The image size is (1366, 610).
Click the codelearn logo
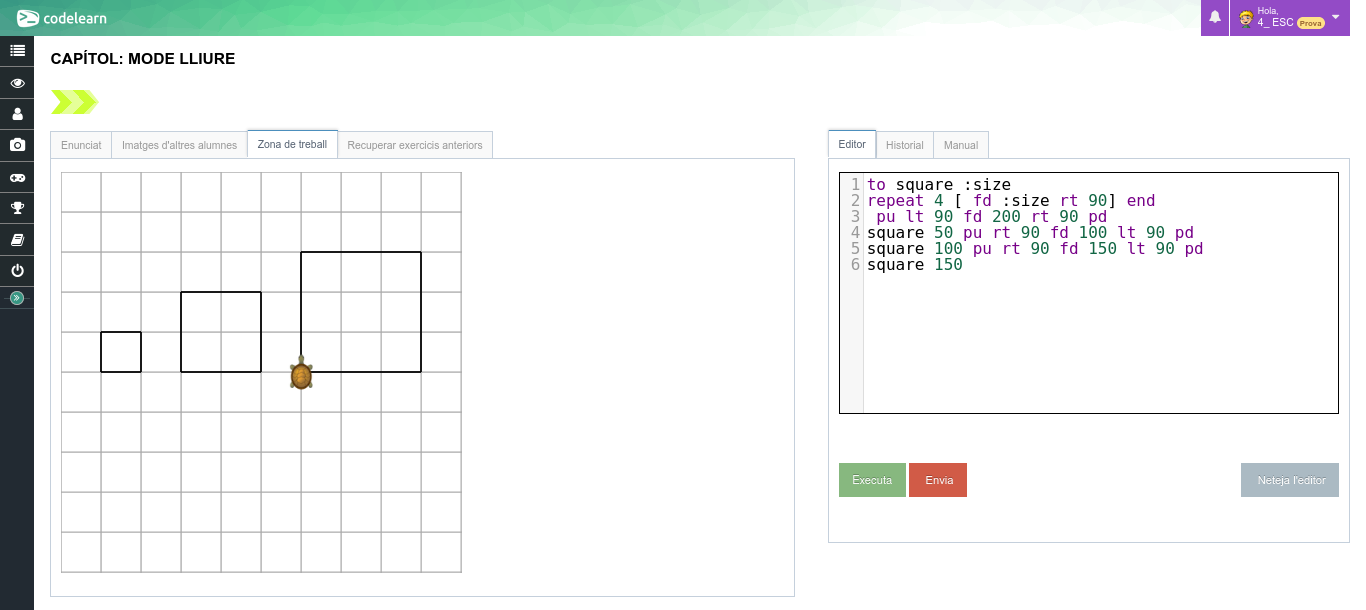pos(62,18)
